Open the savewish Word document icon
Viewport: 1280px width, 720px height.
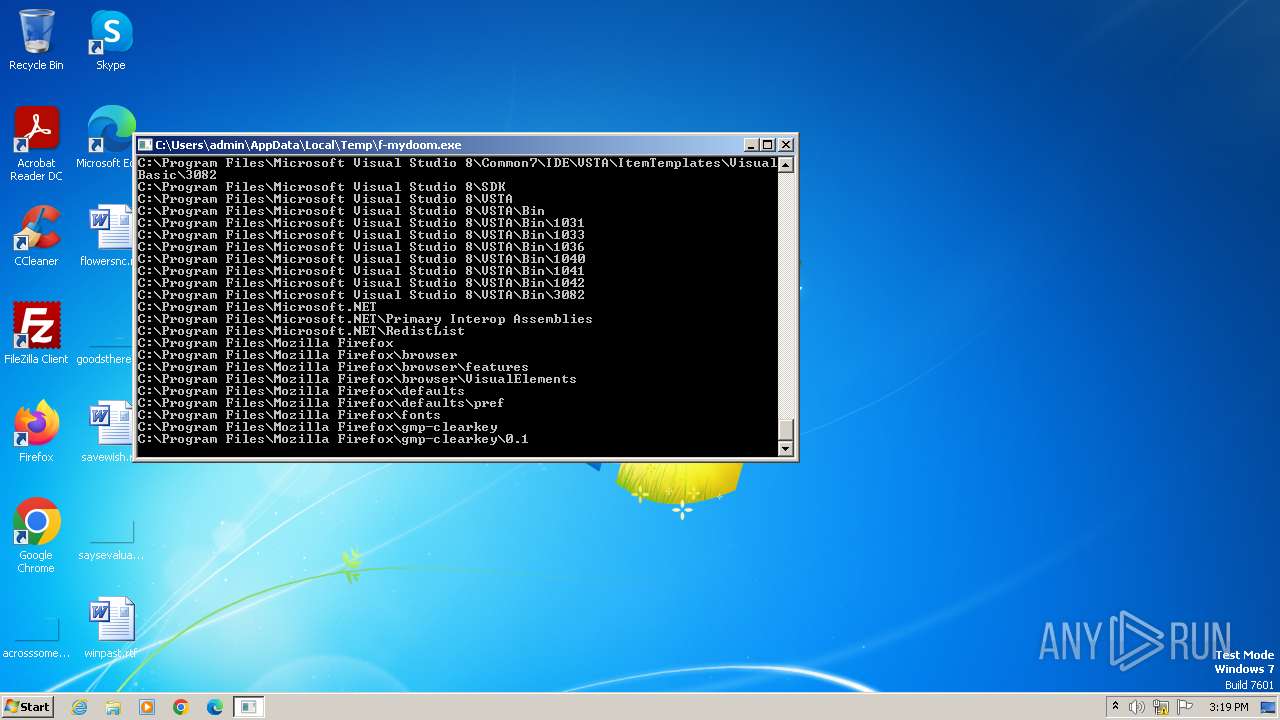[x=108, y=432]
